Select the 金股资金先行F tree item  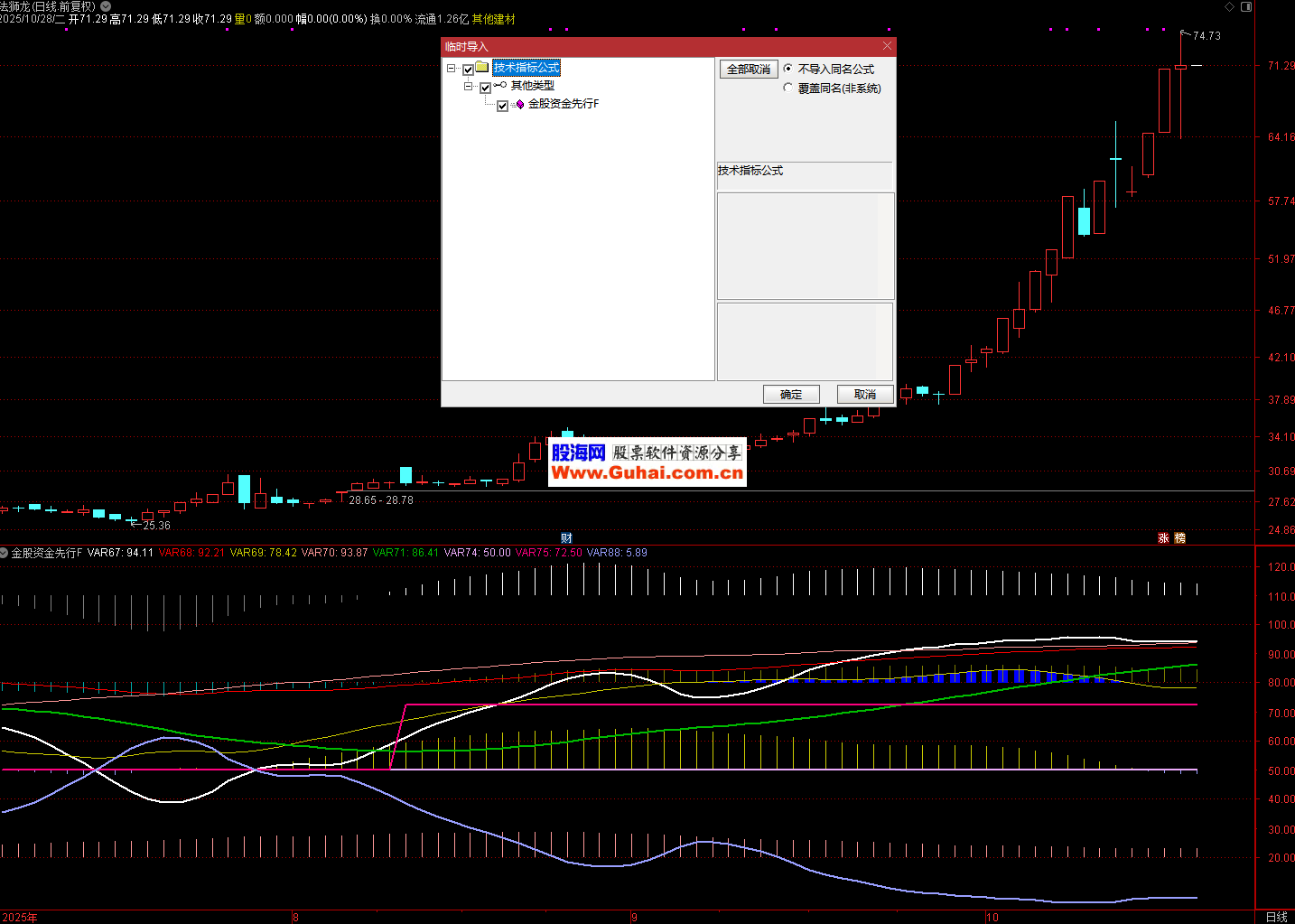[563, 104]
